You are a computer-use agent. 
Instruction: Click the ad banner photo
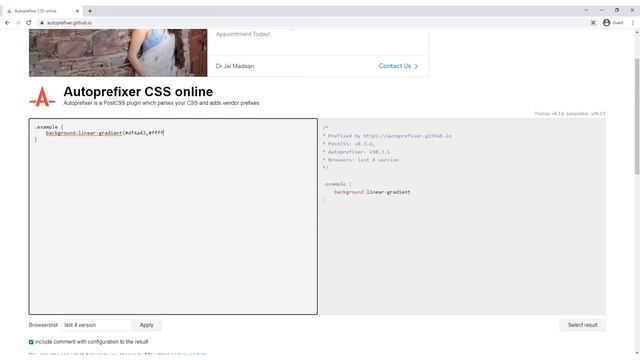[x=118, y=53]
